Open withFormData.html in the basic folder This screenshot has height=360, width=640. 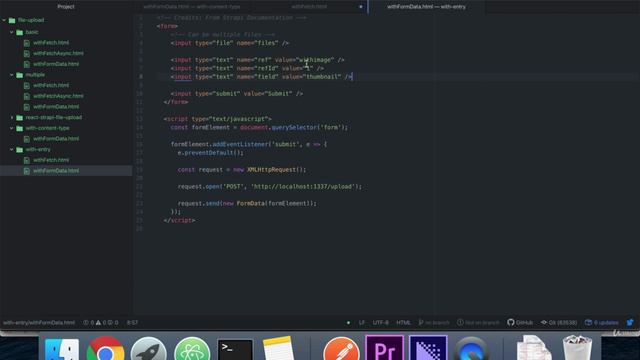click(x=56, y=64)
